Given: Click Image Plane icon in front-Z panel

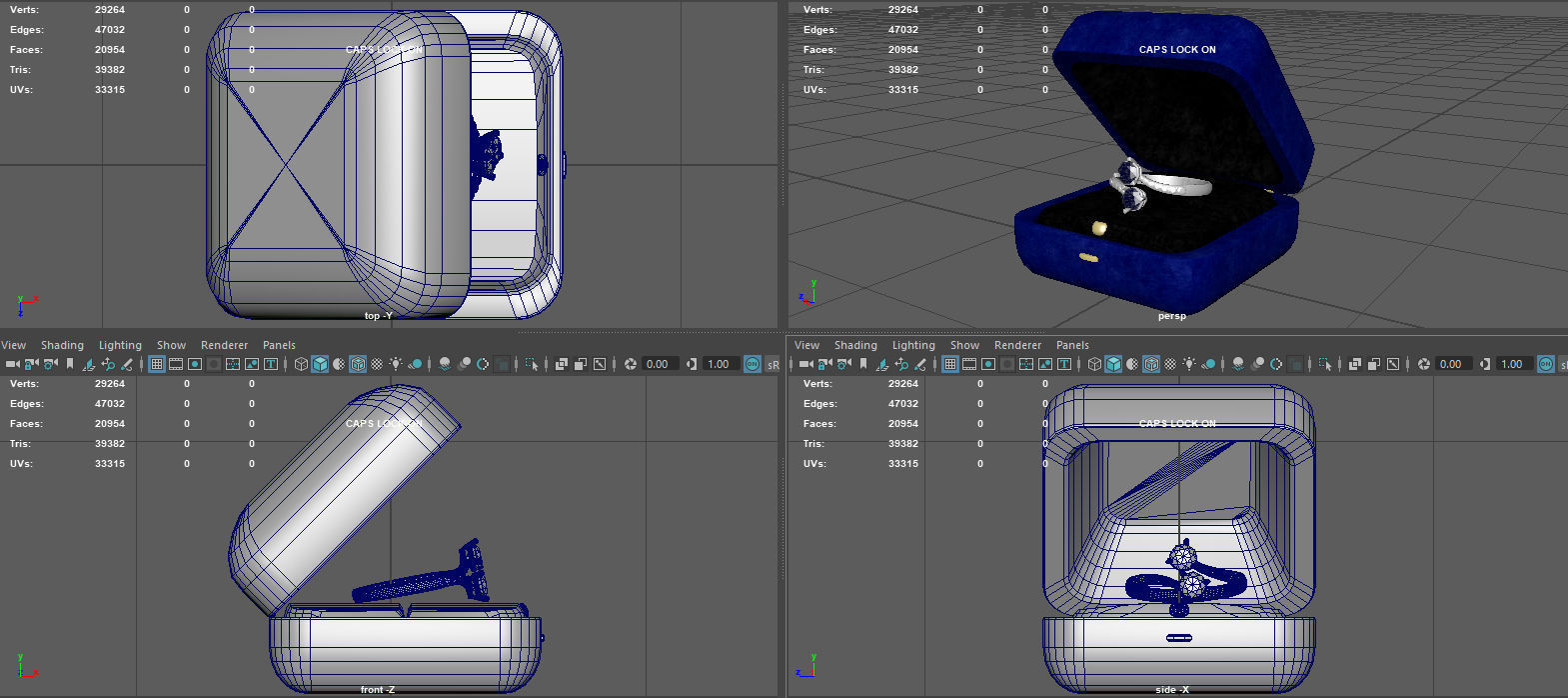Looking at the screenshot, I should [x=89, y=364].
